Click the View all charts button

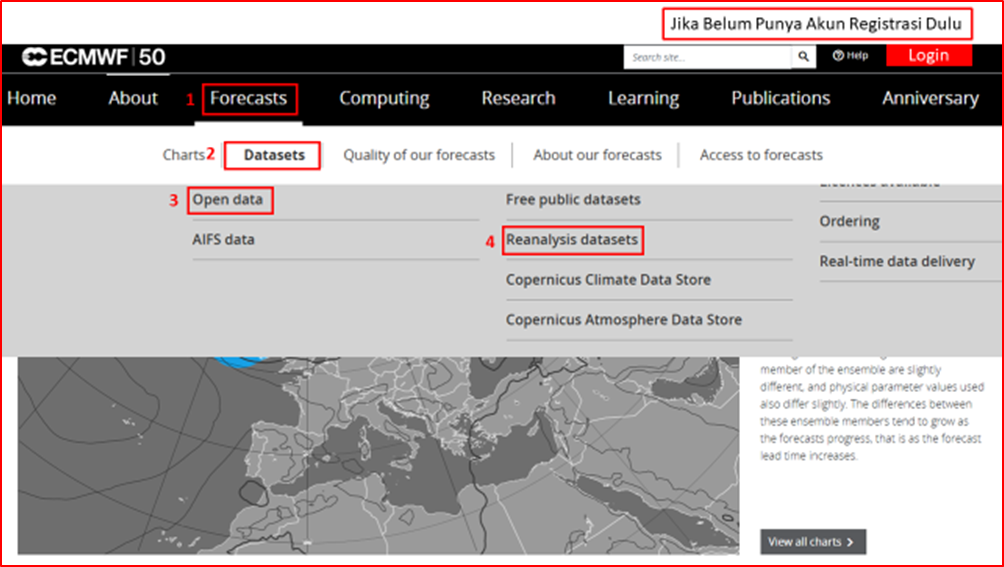coord(813,541)
